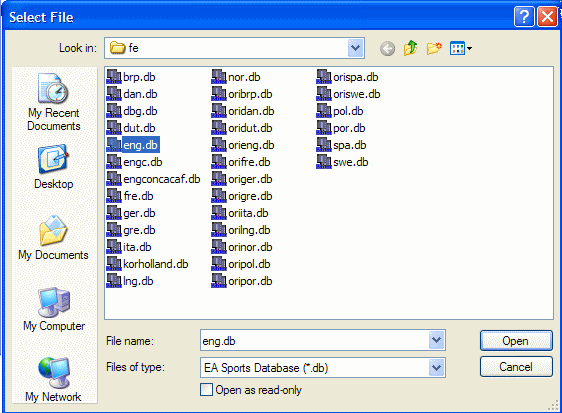
Task: Select the orispa.db file
Action: (x=347, y=77)
